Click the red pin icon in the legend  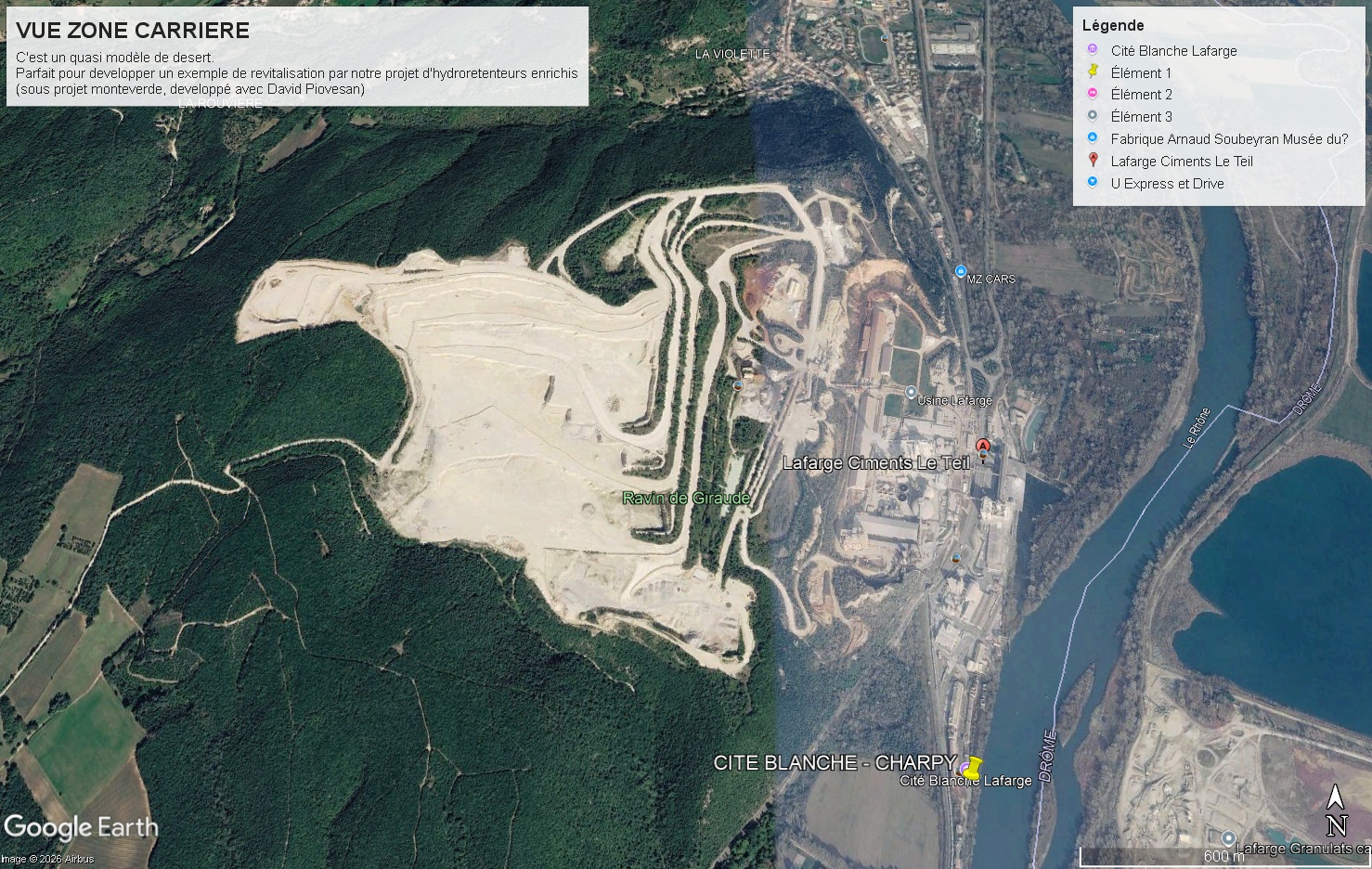1093,160
